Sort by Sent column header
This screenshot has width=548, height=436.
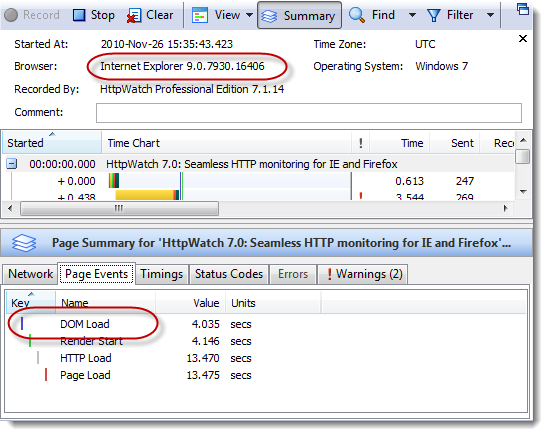[455, 143]
